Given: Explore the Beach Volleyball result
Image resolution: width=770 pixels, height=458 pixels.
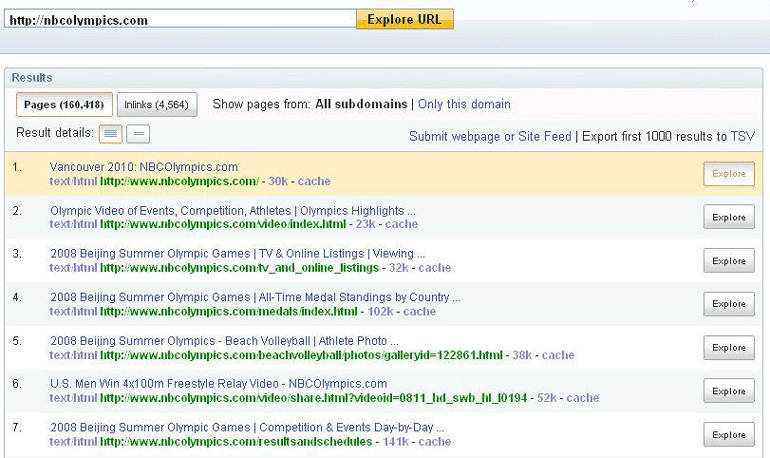Looking at the screenshot, I should [729, 348].
